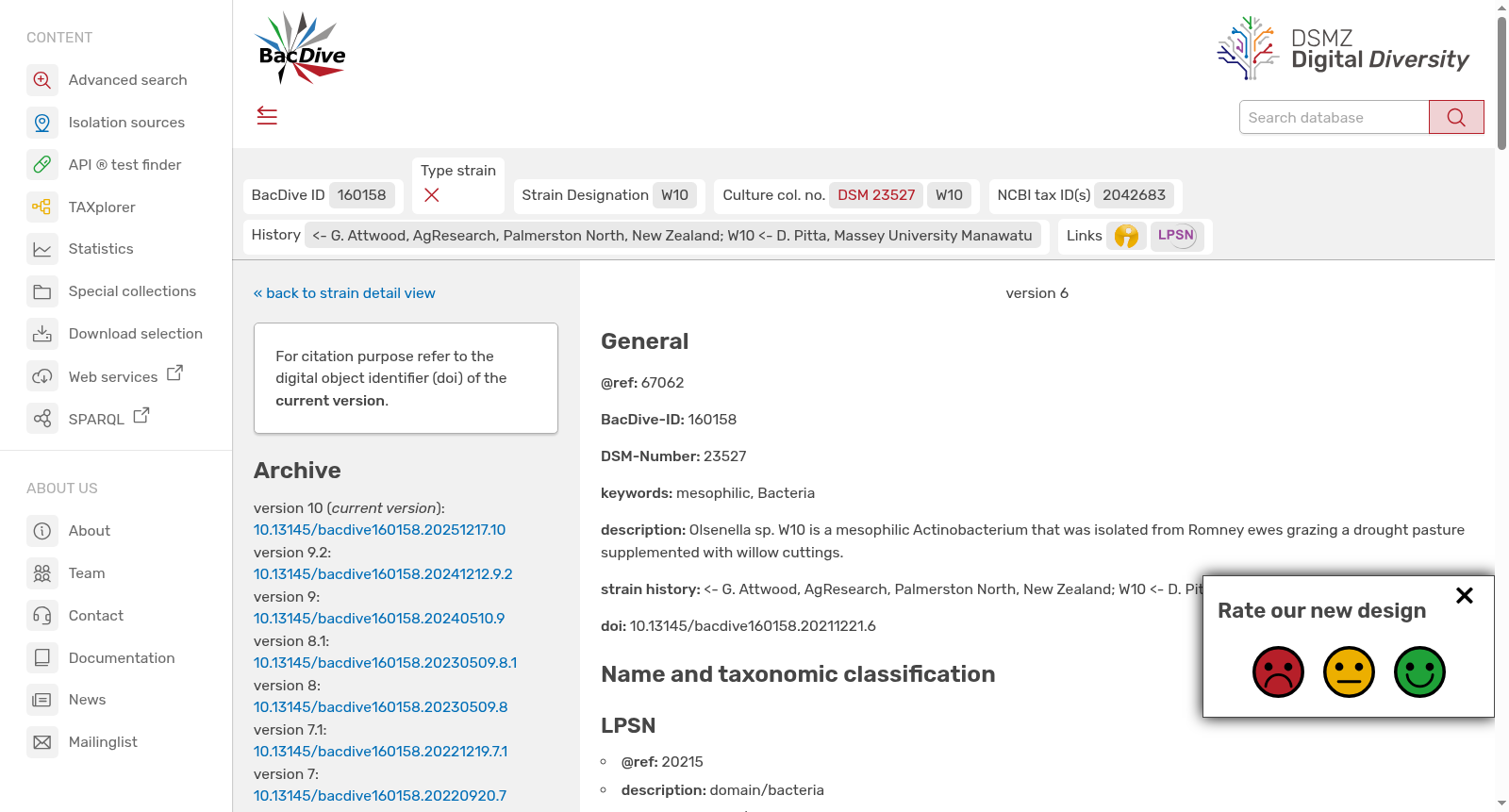Open version 8 doi 20230509.8 link

(x=380, y=707)
